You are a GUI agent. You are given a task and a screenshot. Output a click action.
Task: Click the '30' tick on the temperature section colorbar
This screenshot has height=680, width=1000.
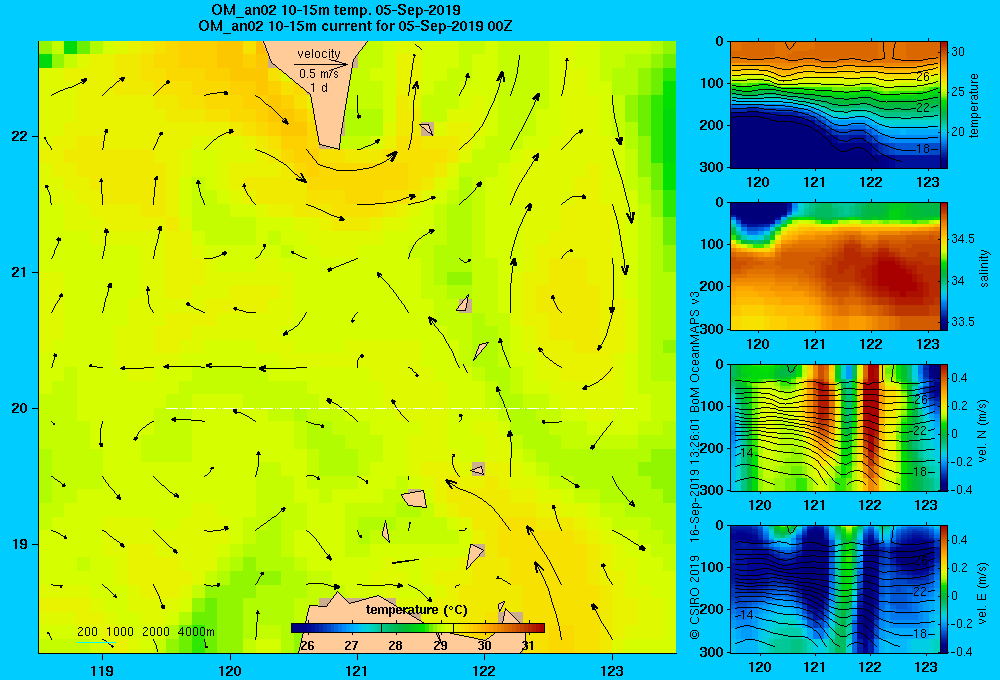click(x=958, y=52)
